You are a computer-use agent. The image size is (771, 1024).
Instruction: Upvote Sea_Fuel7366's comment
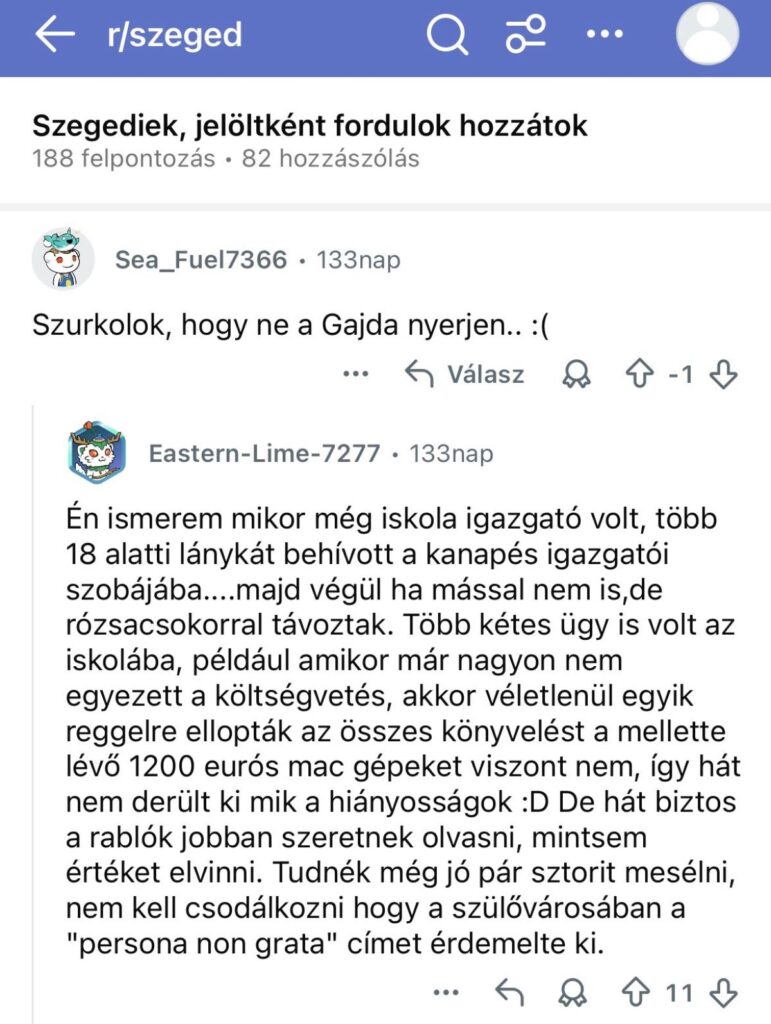[x=637, y=374]
